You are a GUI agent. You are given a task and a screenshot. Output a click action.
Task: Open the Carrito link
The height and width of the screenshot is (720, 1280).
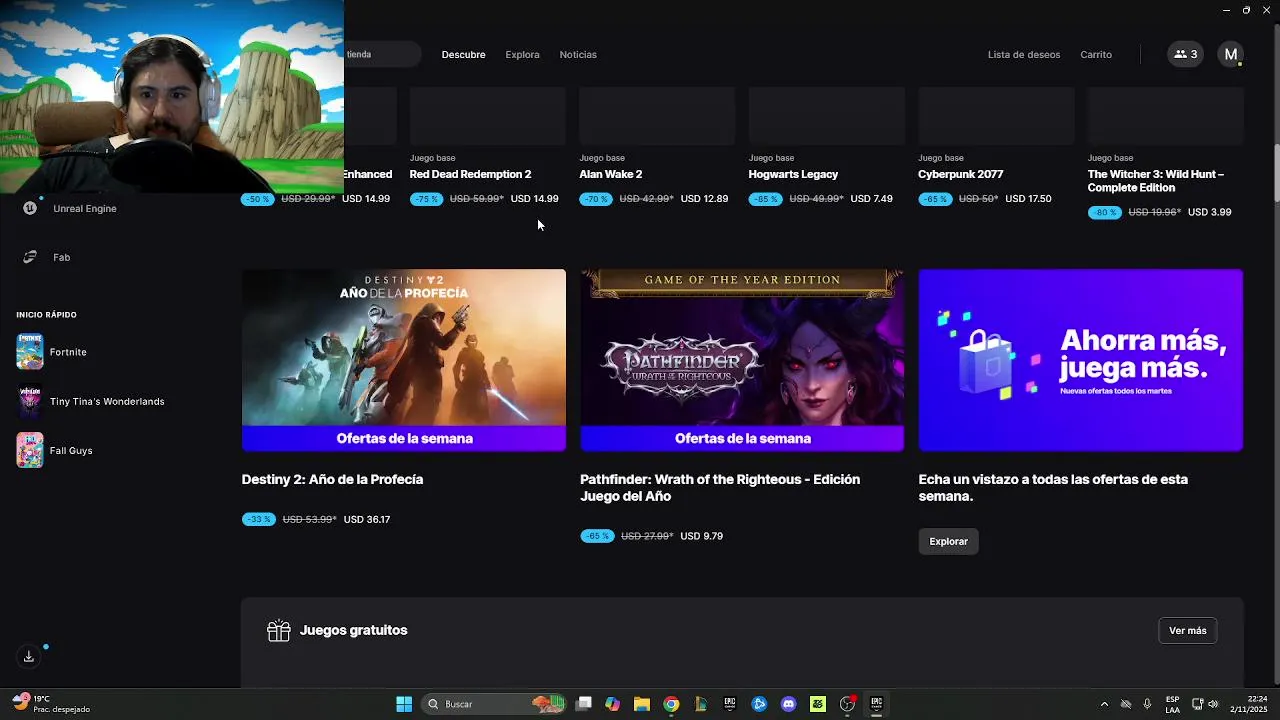1096,54
